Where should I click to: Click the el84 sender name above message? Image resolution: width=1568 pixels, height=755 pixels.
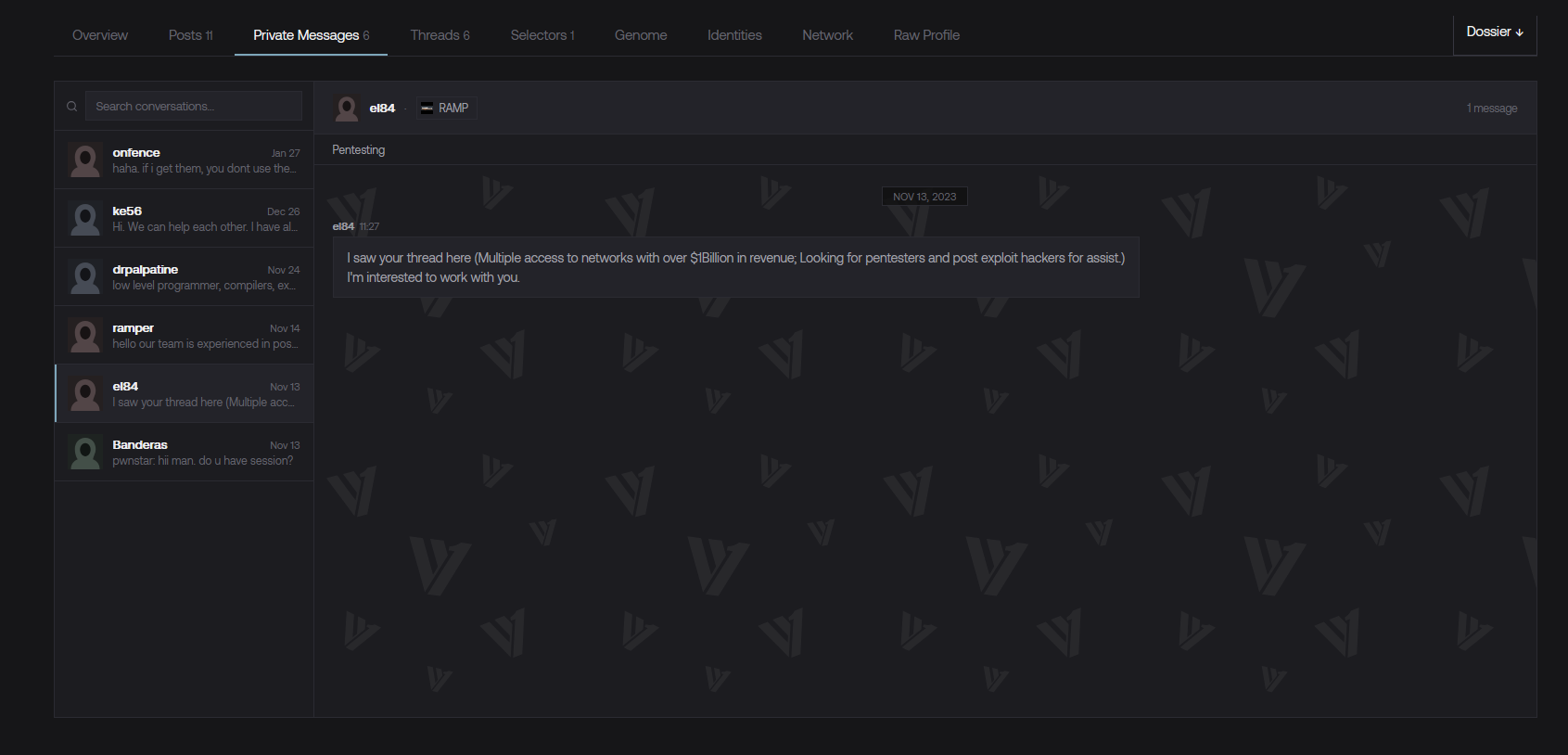[343, 226]
